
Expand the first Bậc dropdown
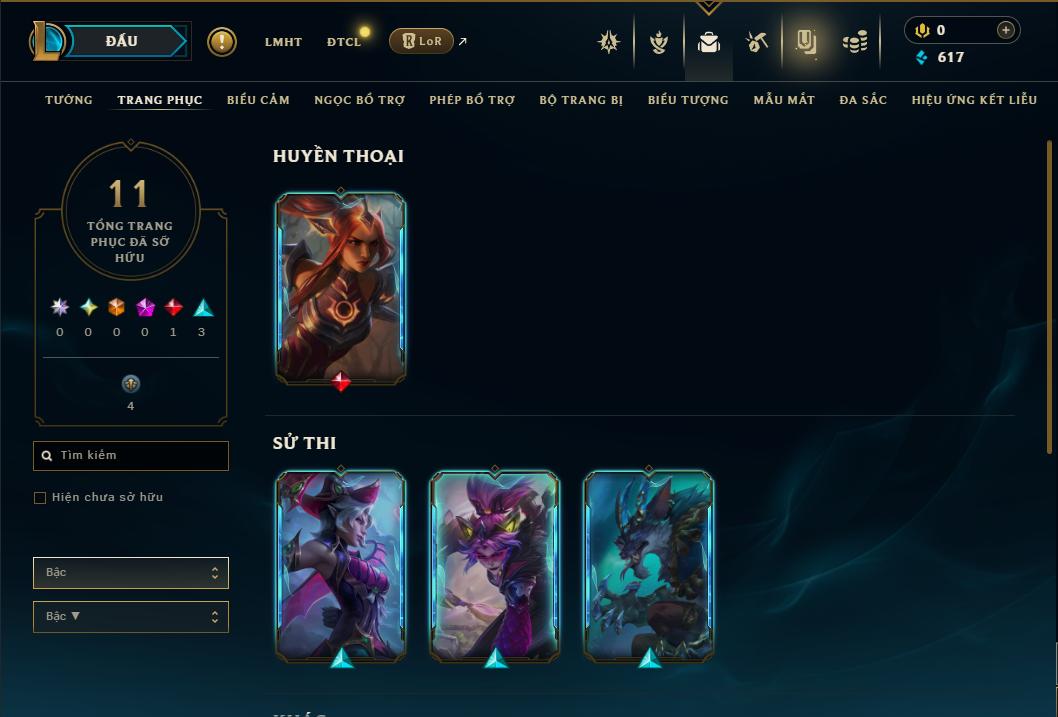click(131, 573)
